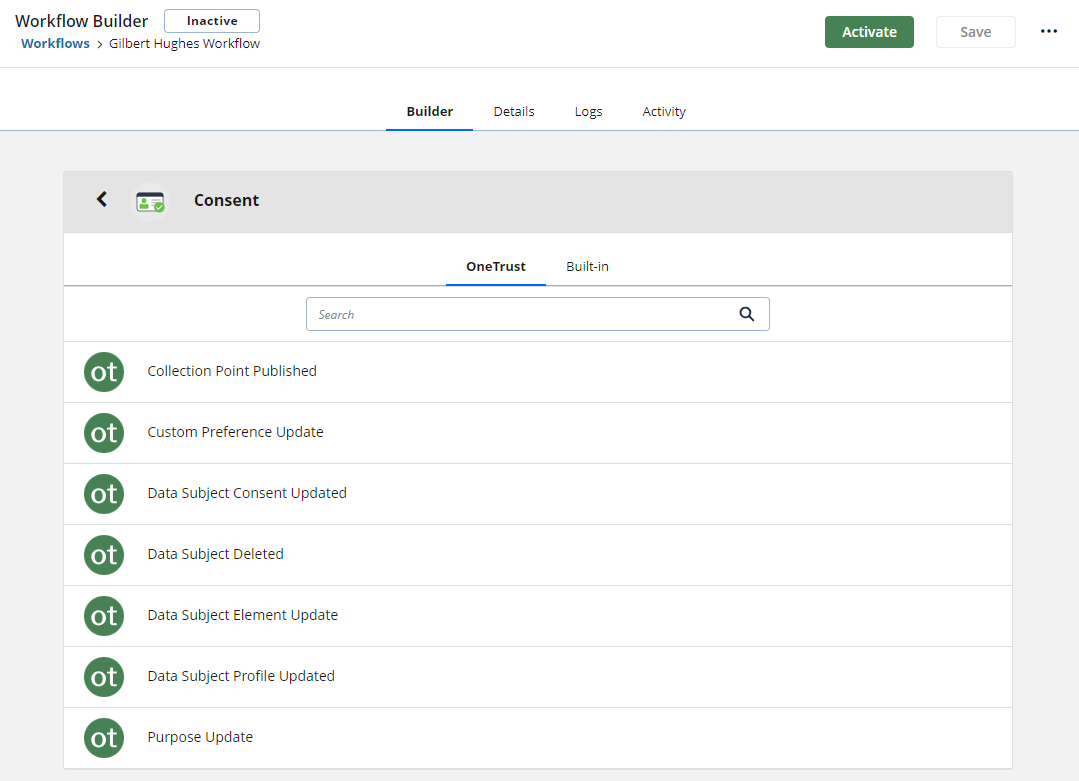Click the magnifying glass search icon

pos(746,313)
